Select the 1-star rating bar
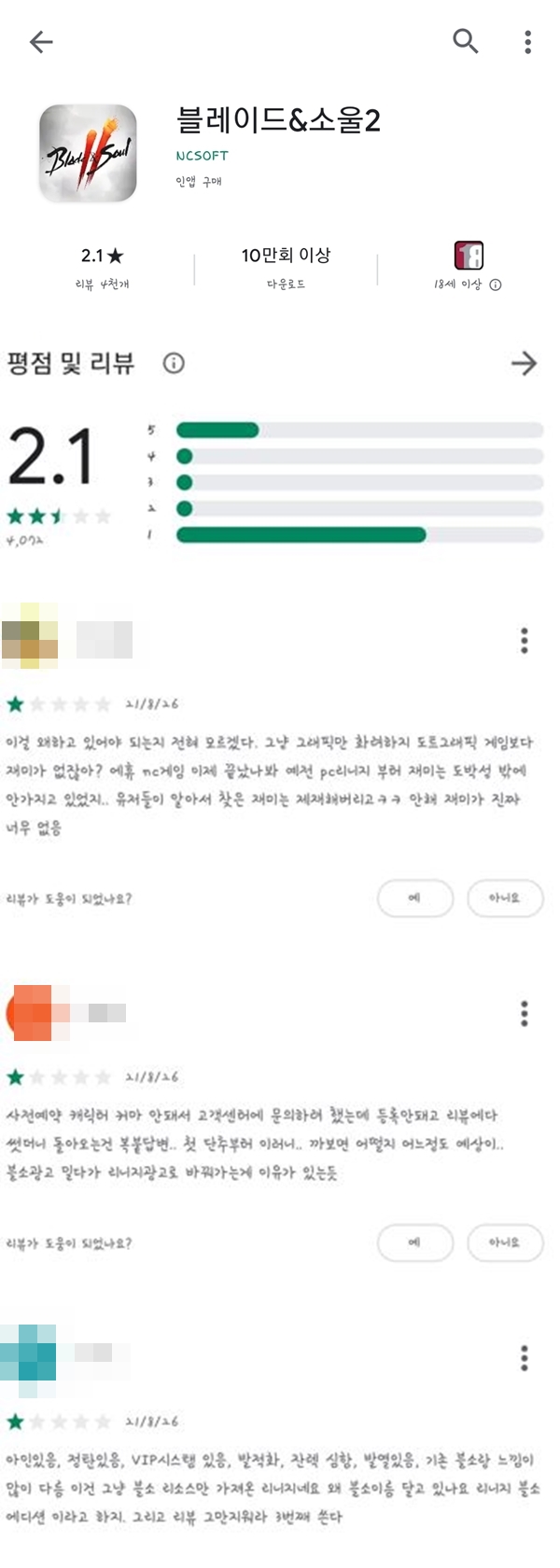Image resolution: width=560 pixels, height=1568 pixels. [359, 534]
